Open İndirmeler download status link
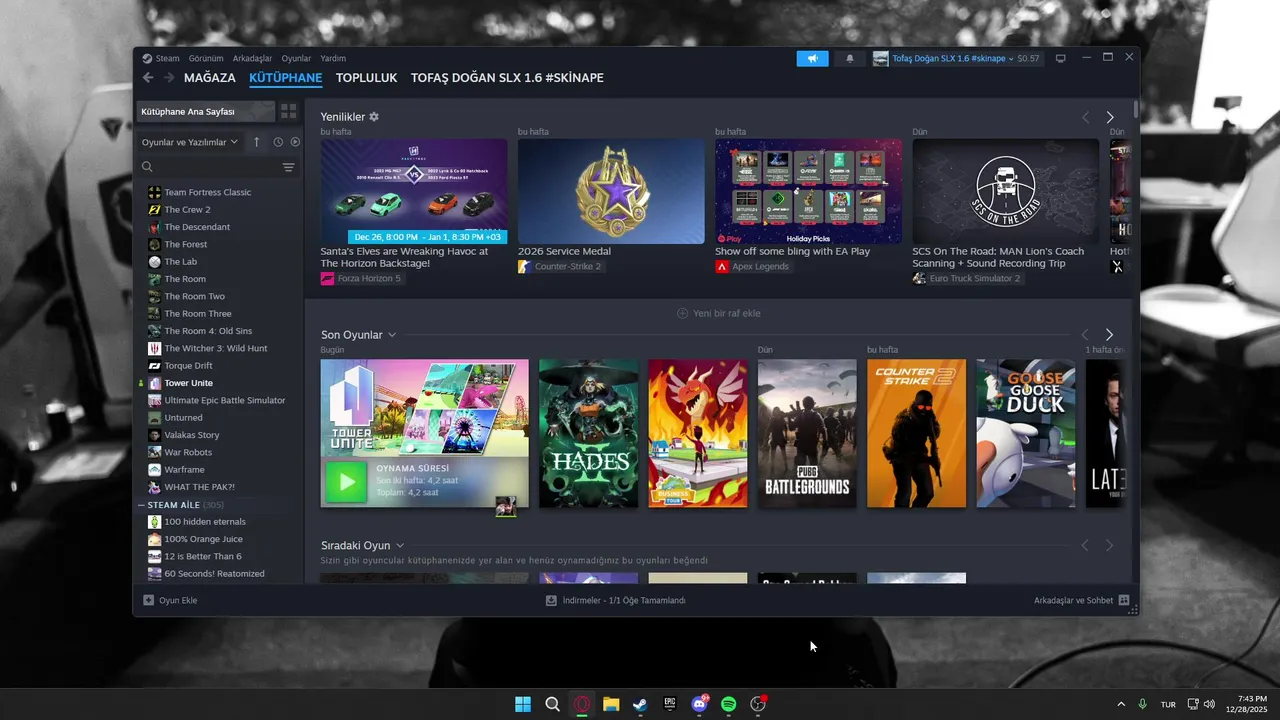This screenshot has height=720, width=1280. (x=624, y=600)
